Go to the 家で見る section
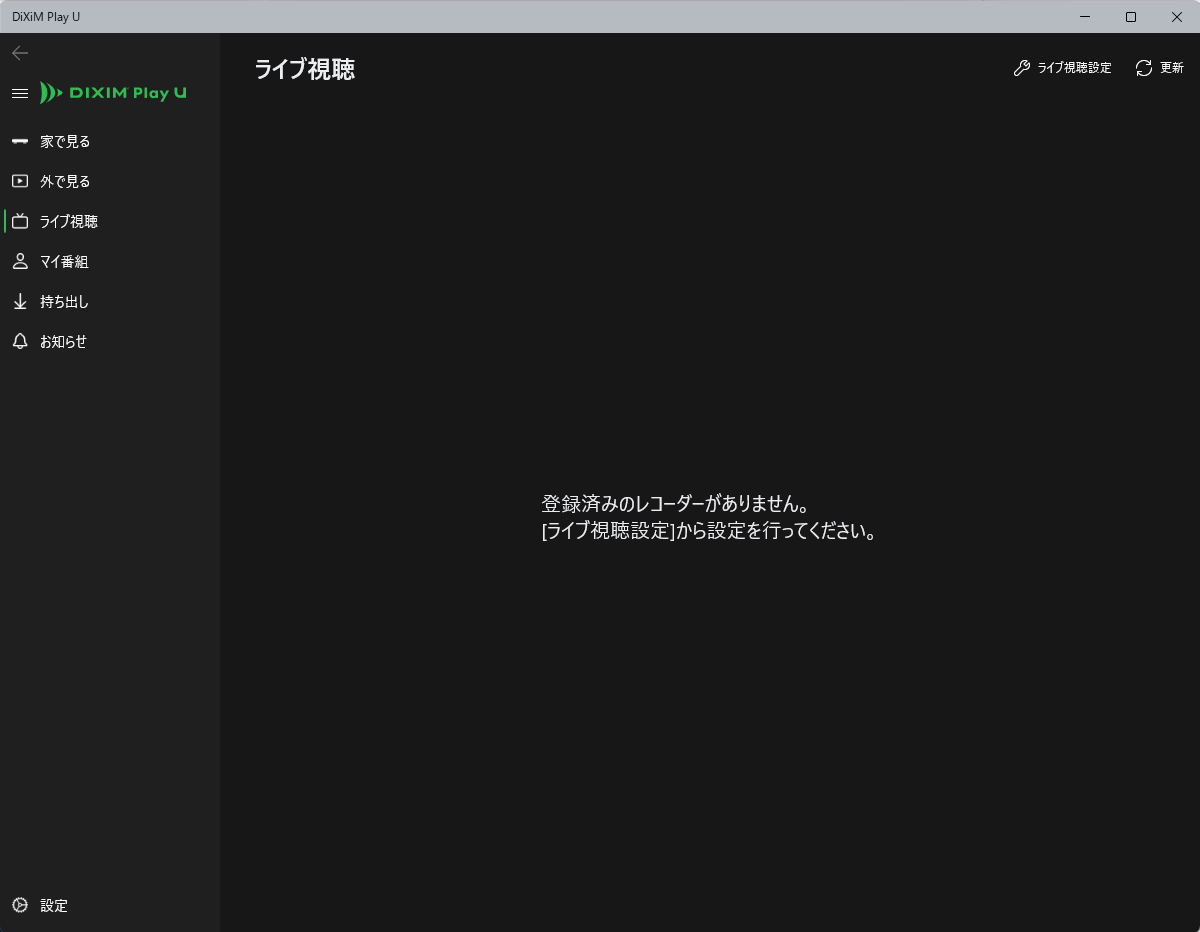This screenshot has width=1200, height=932. 65,142
